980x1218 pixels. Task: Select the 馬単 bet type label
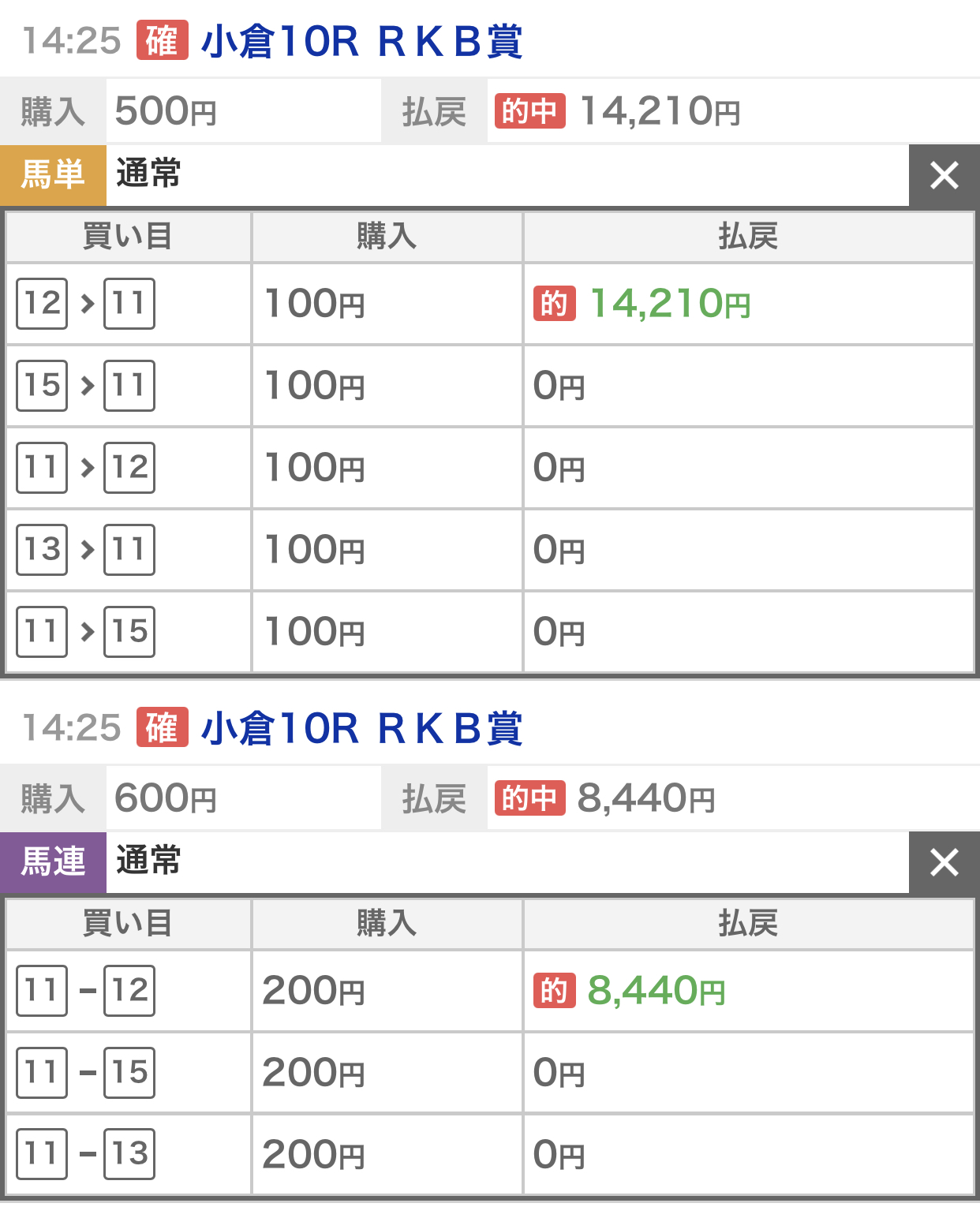(x=53, y=175)
